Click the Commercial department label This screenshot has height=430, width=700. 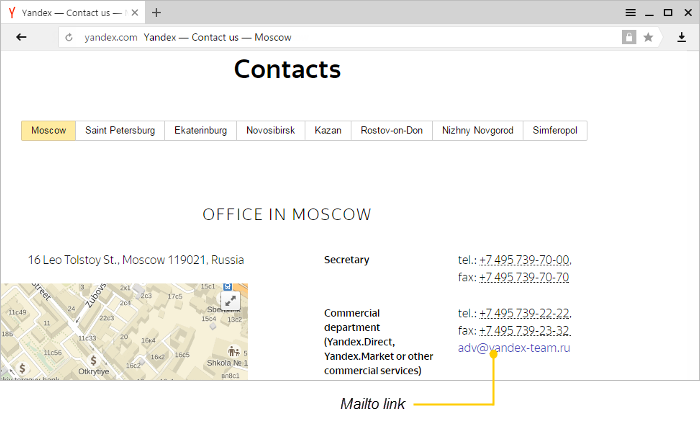pyautogui.click(x=379, y=342)
